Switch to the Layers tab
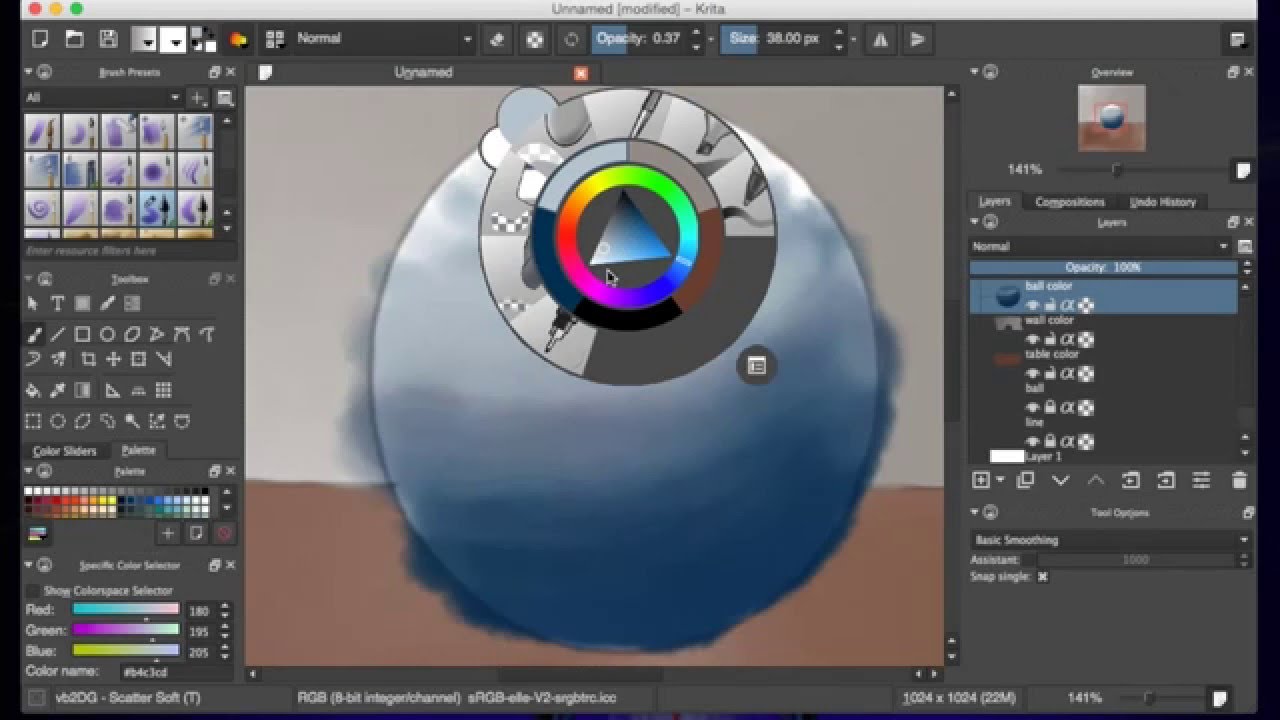Screen dimensions: 1280x720 click(x=994, y=201)
